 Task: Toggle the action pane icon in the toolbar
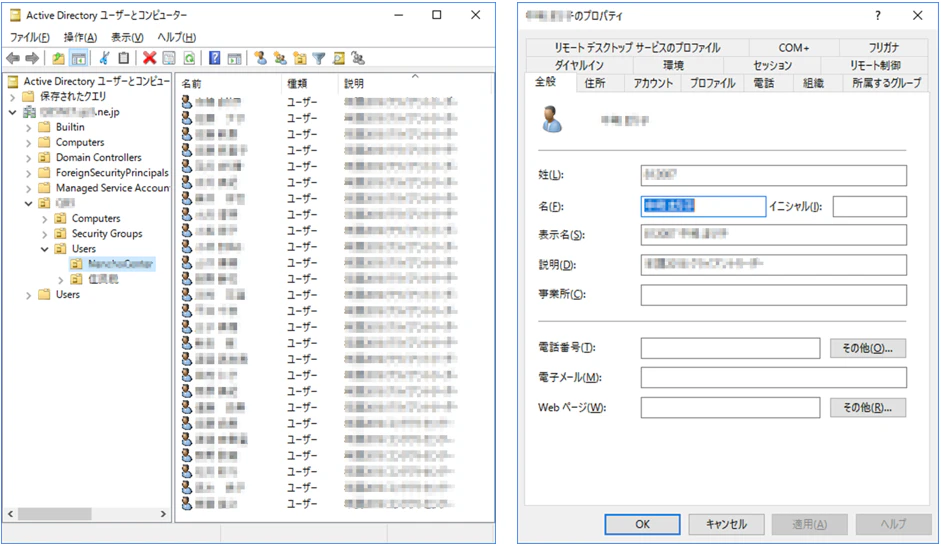coord(234,58)
